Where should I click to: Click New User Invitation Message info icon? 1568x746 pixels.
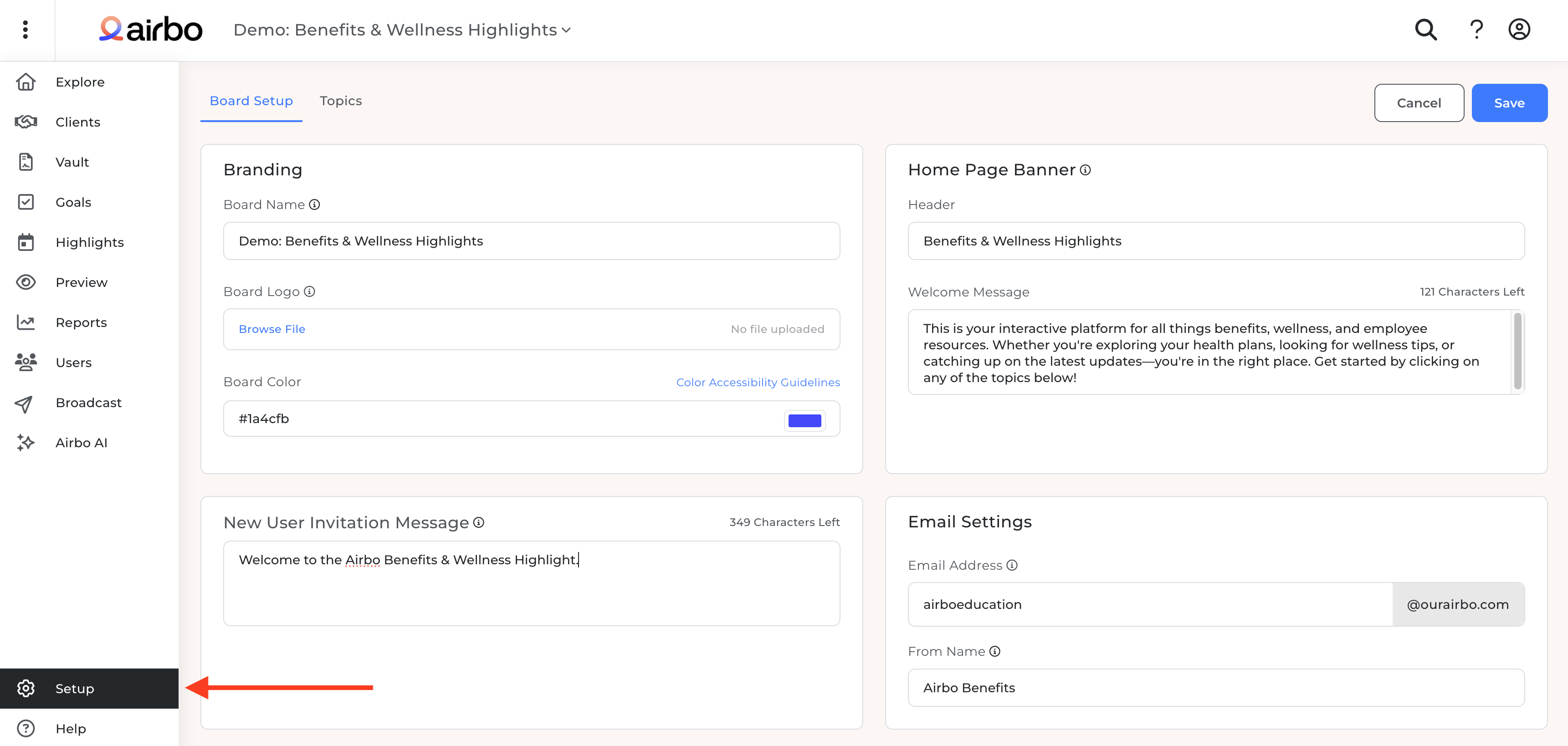(478, 522)
